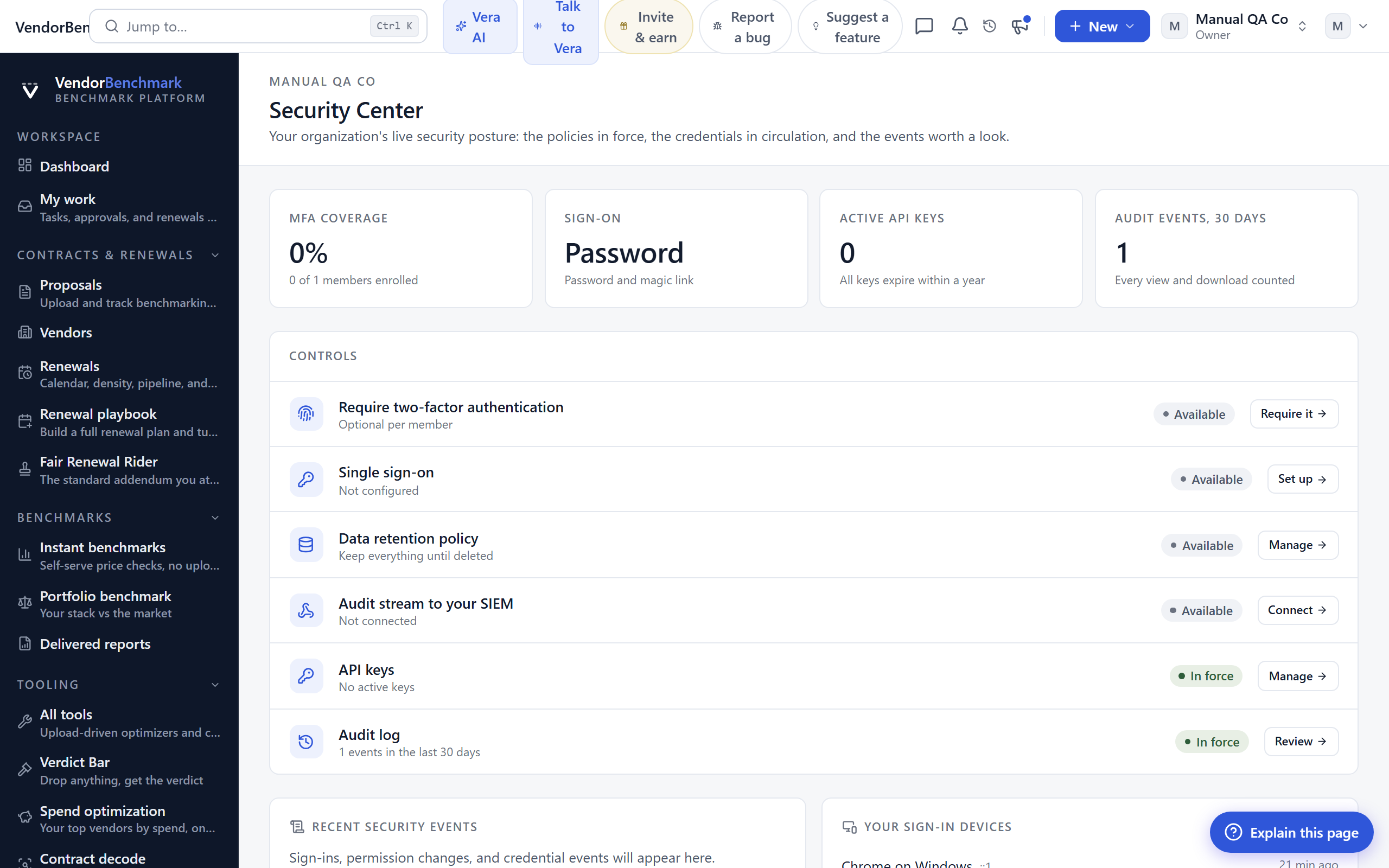Viewport: 1389px width, 868px height.
Task: Click the Available badge for Single sign-on
Action: point(1211,480)
